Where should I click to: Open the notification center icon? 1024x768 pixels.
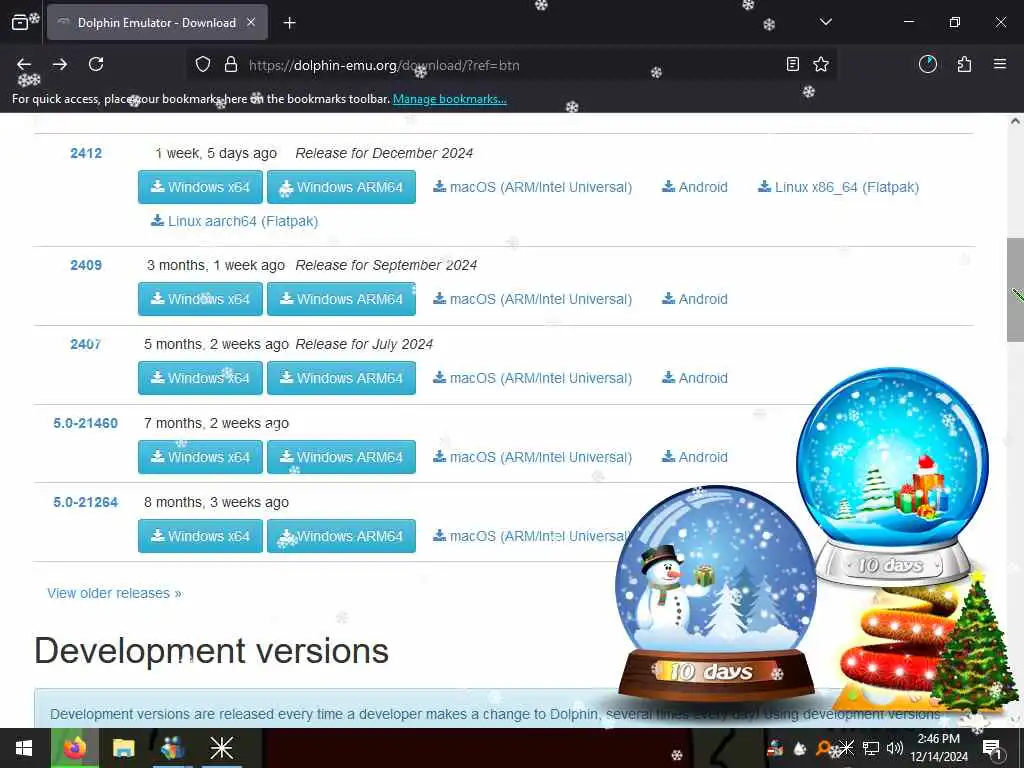992,748
